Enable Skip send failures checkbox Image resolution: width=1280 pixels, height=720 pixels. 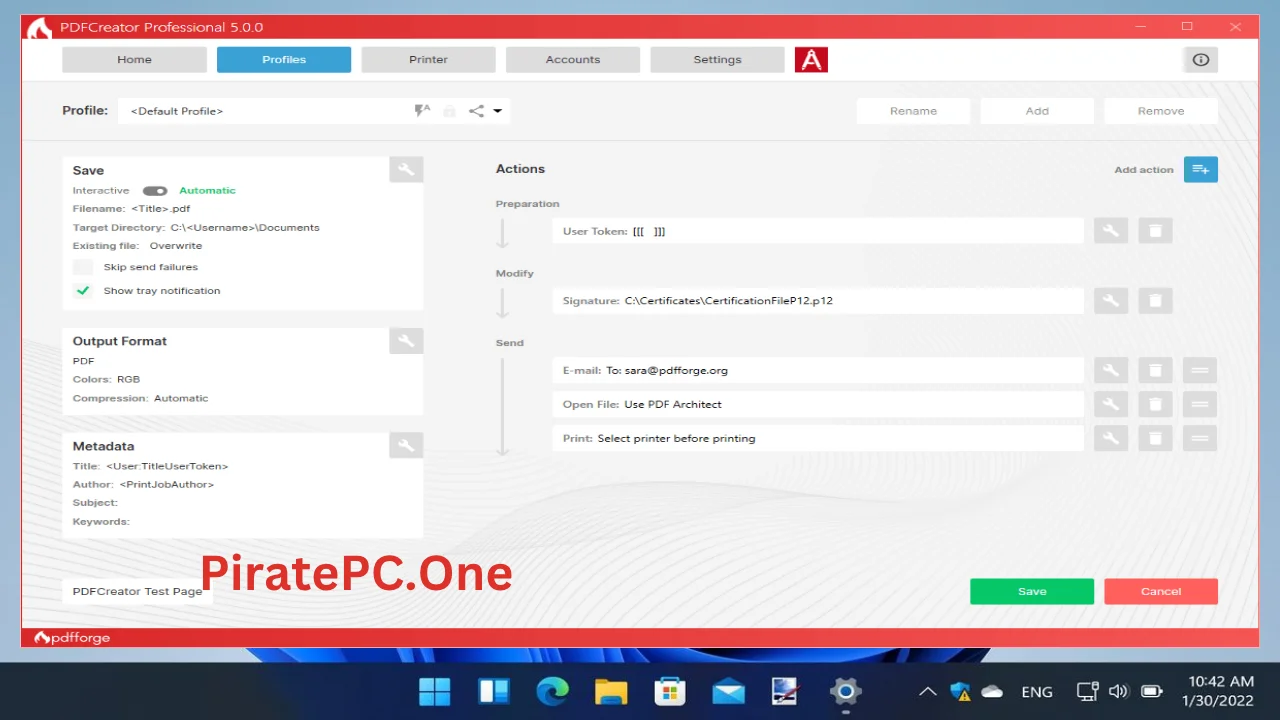click(83, 267)
